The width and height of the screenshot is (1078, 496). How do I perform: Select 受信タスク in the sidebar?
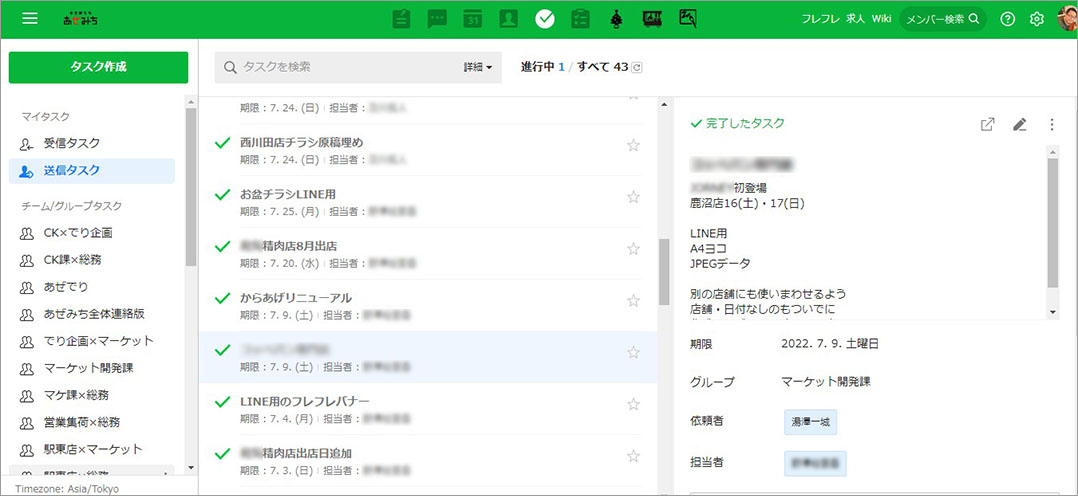71,144
